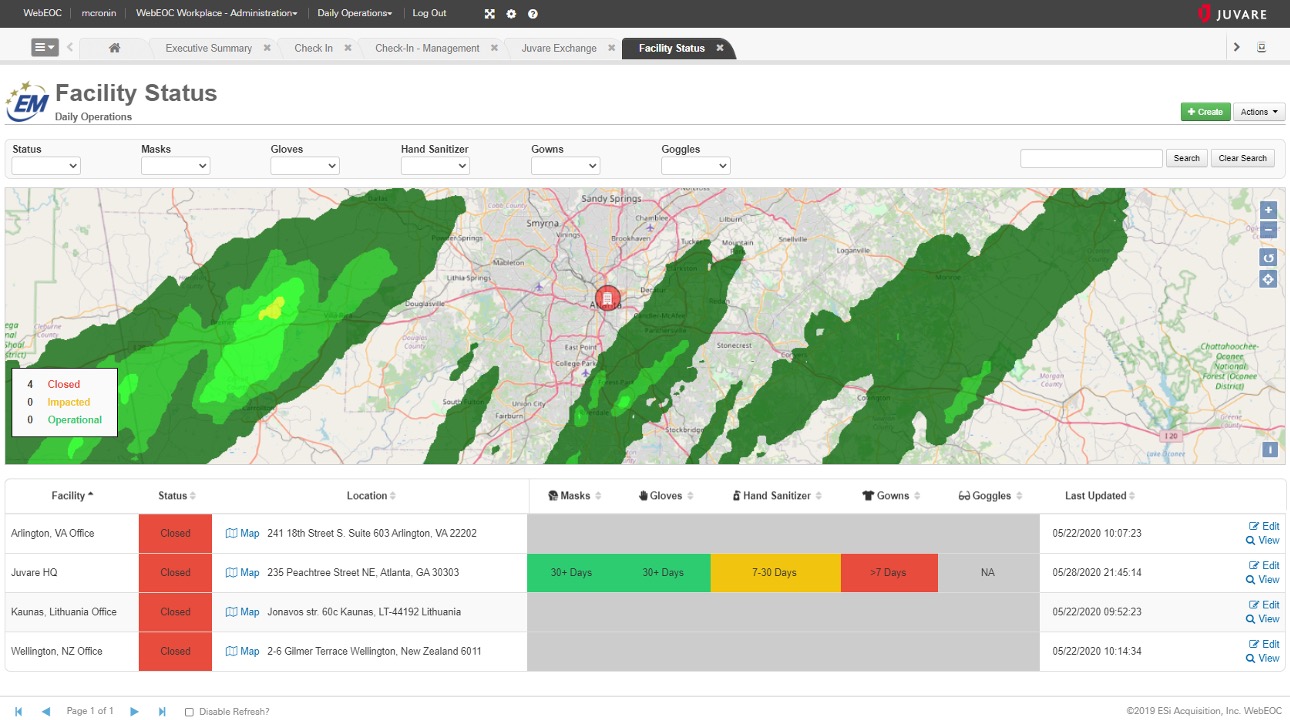Switch to the Check-In - Management tab
Viewport: 1290px width, 720px height.
coord(427,48)
